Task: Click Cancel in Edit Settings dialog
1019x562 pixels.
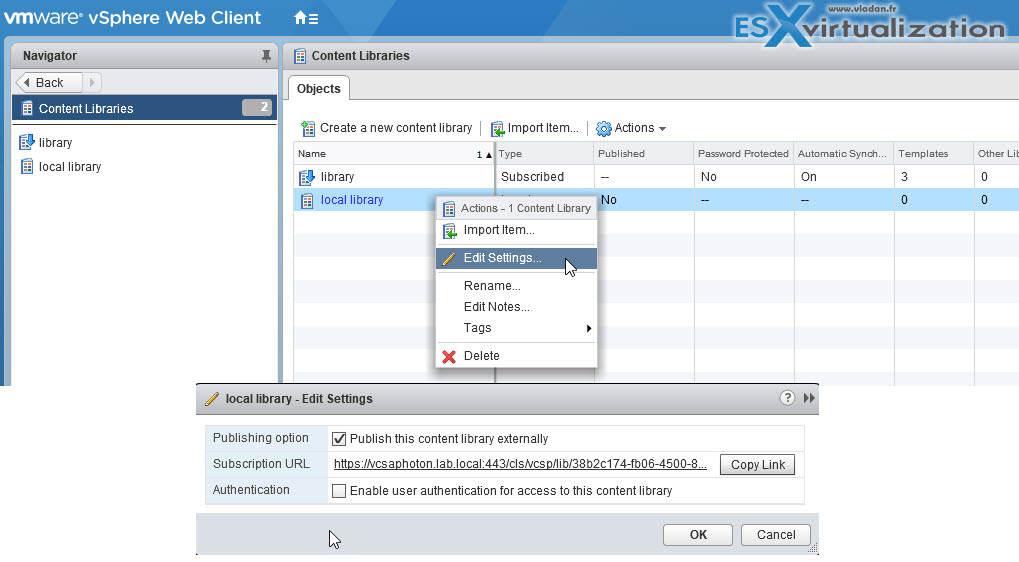Action: pyautogui.click(x=775, y=535)
